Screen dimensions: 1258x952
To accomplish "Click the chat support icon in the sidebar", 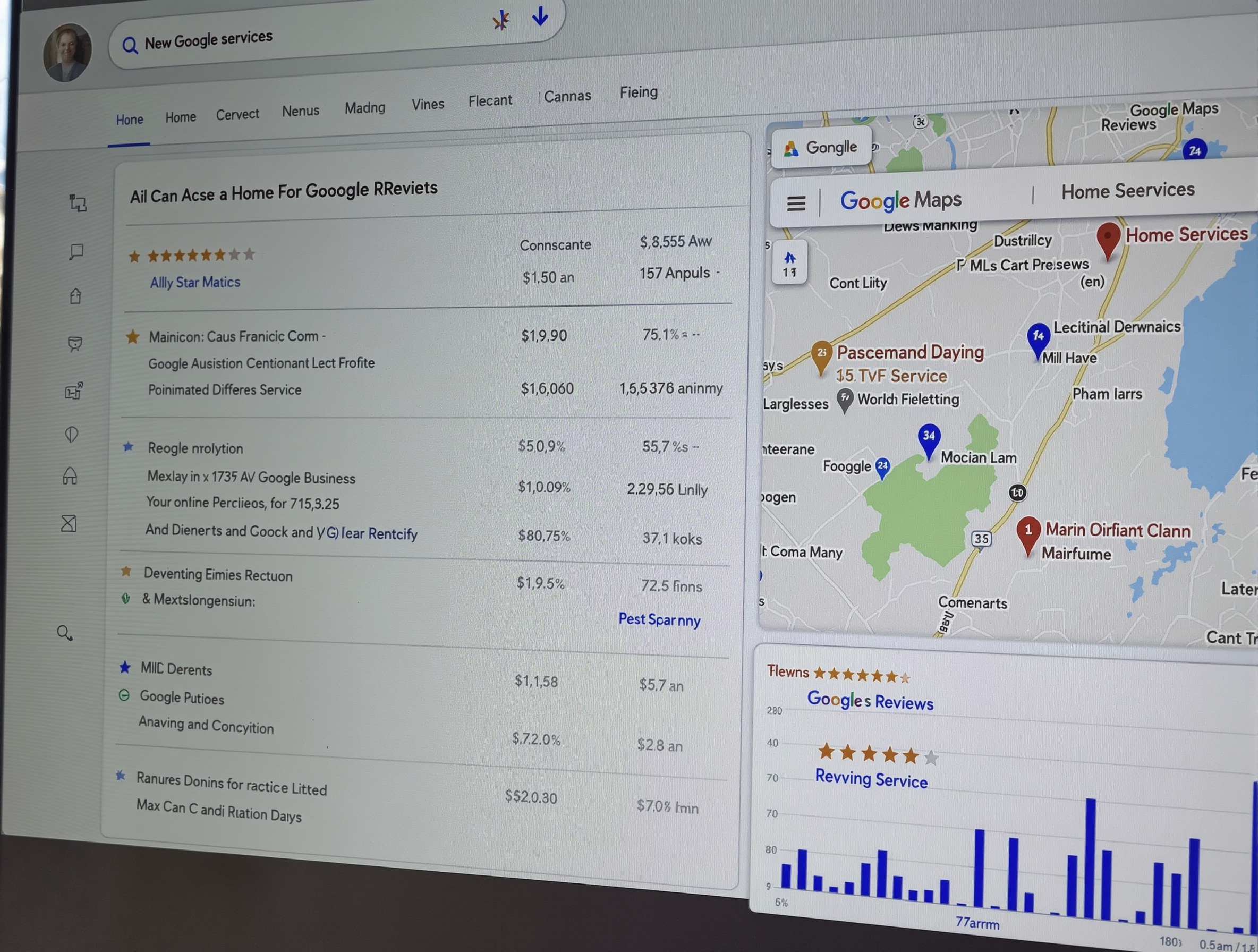I will coord(75,344).
